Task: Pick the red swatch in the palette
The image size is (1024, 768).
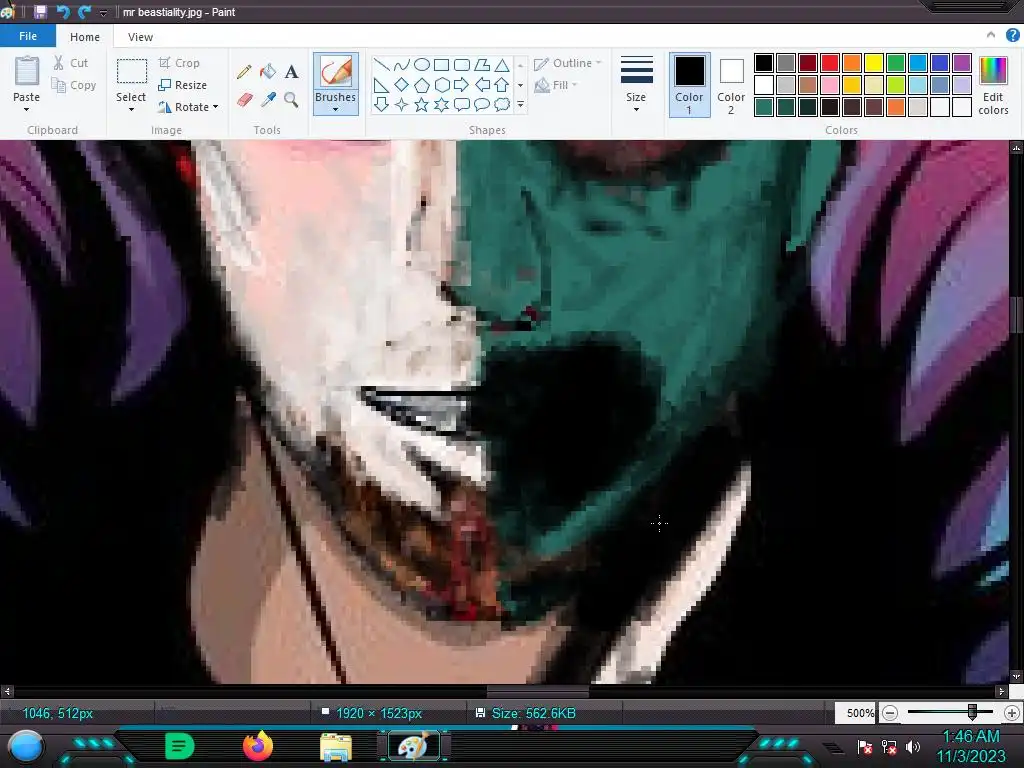Action: point(830,63)
